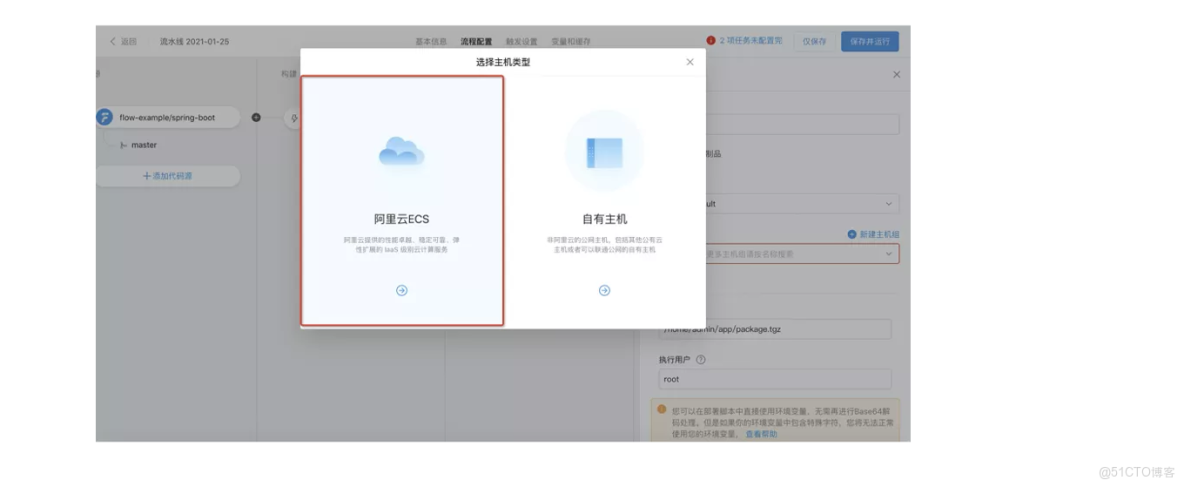Click the master branch label

pyautogui.click(x=144, y=145)
